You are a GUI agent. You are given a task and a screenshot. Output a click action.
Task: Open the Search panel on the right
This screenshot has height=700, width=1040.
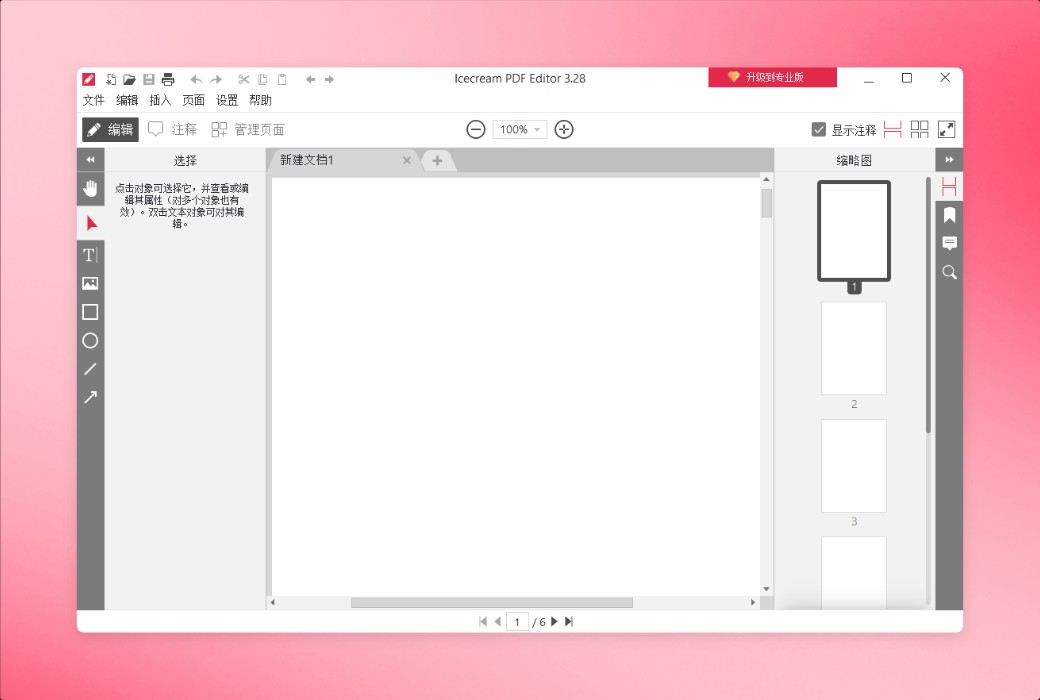click(x=948, y=272)
